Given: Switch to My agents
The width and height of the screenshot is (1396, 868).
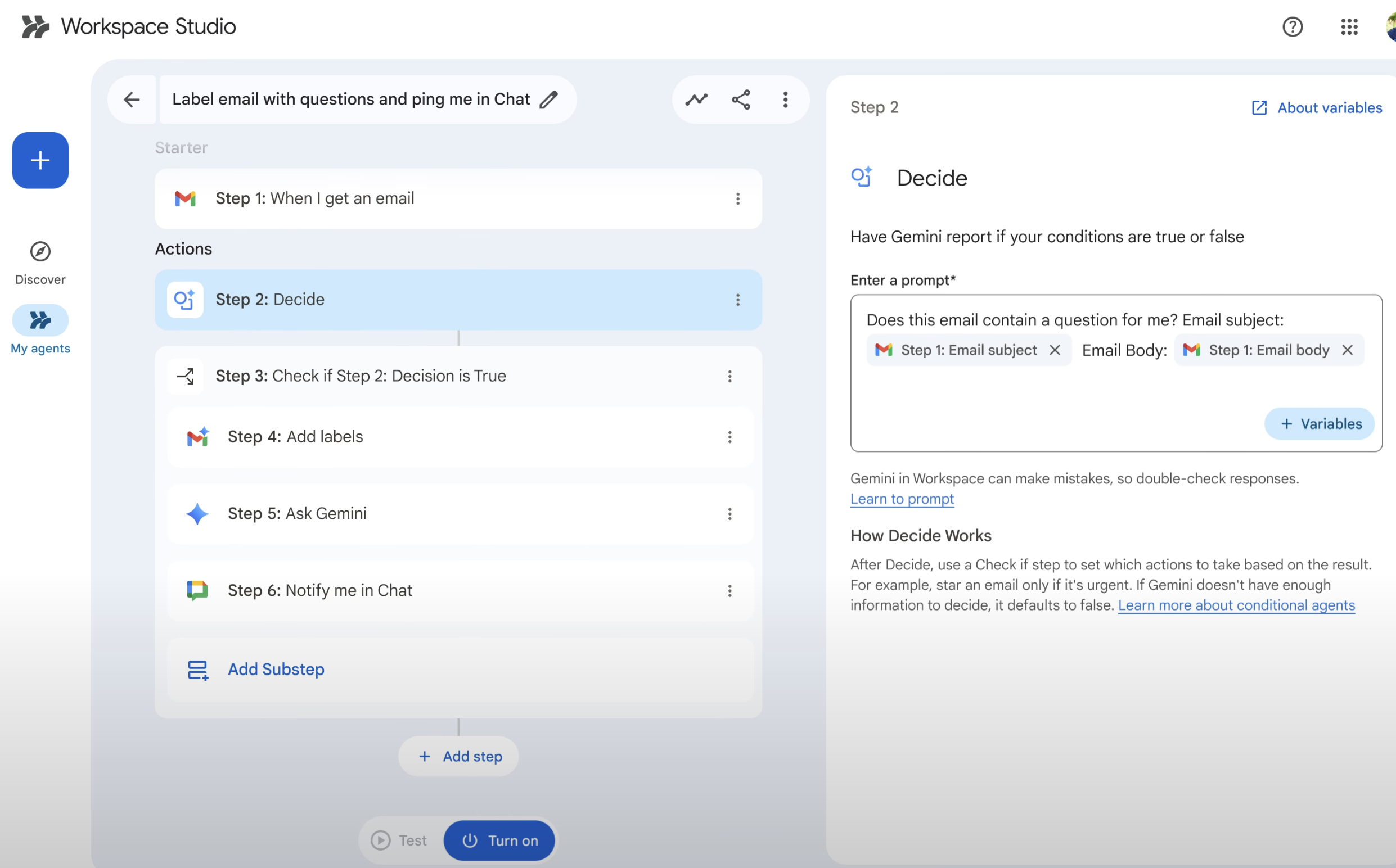Looking at the screenshot, I should coord(40,330).
